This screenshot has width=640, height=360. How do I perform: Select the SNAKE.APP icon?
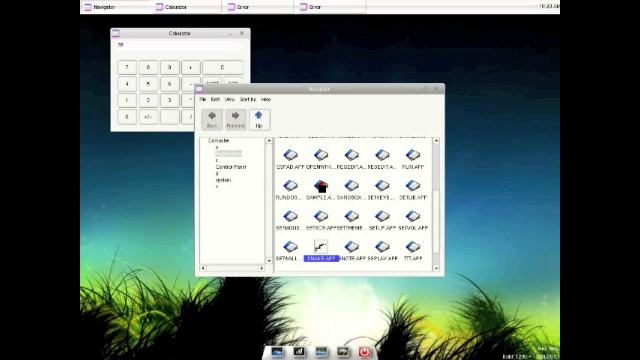[321, 251]
